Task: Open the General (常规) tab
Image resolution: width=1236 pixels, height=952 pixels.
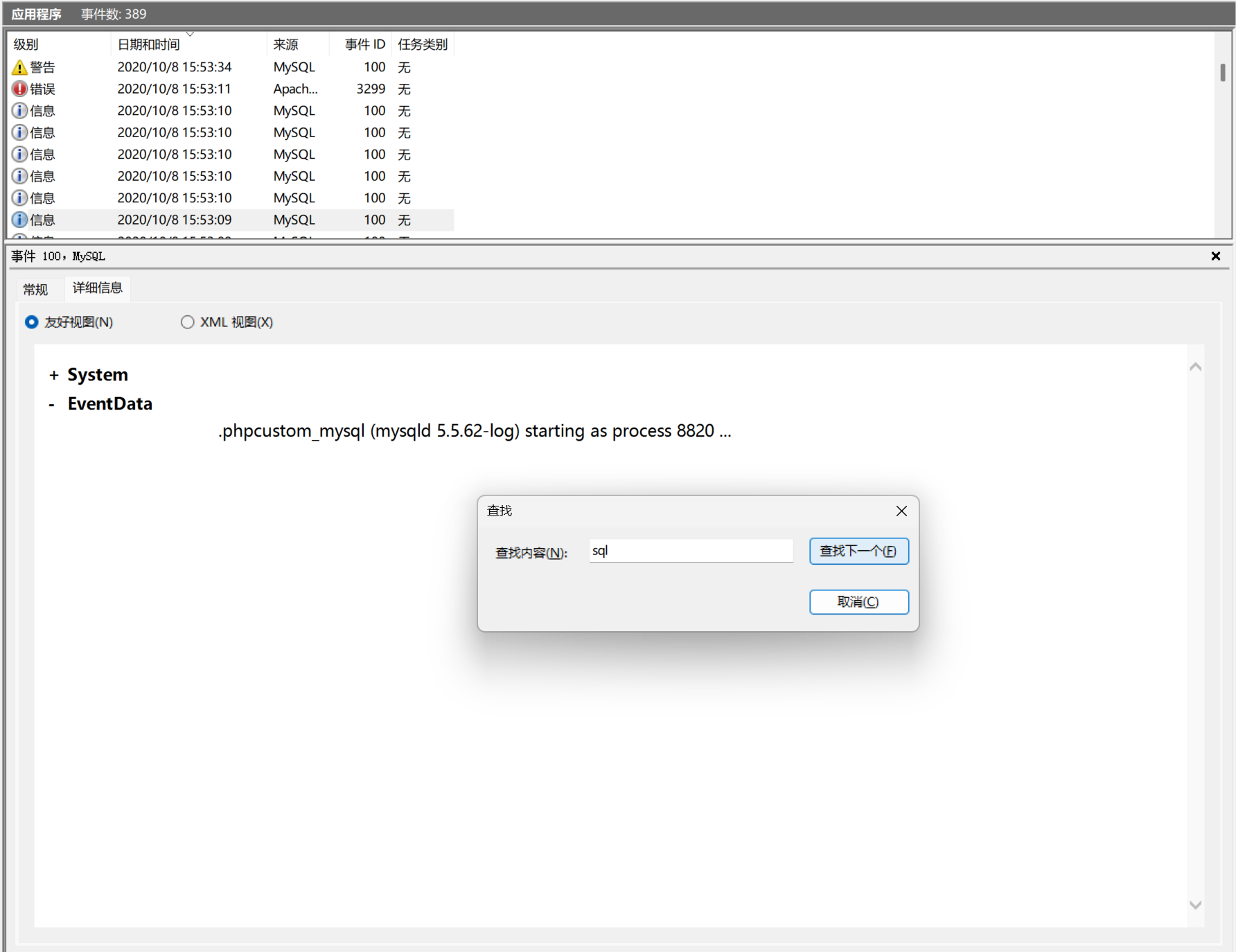Action: click(x=35, y=289)
